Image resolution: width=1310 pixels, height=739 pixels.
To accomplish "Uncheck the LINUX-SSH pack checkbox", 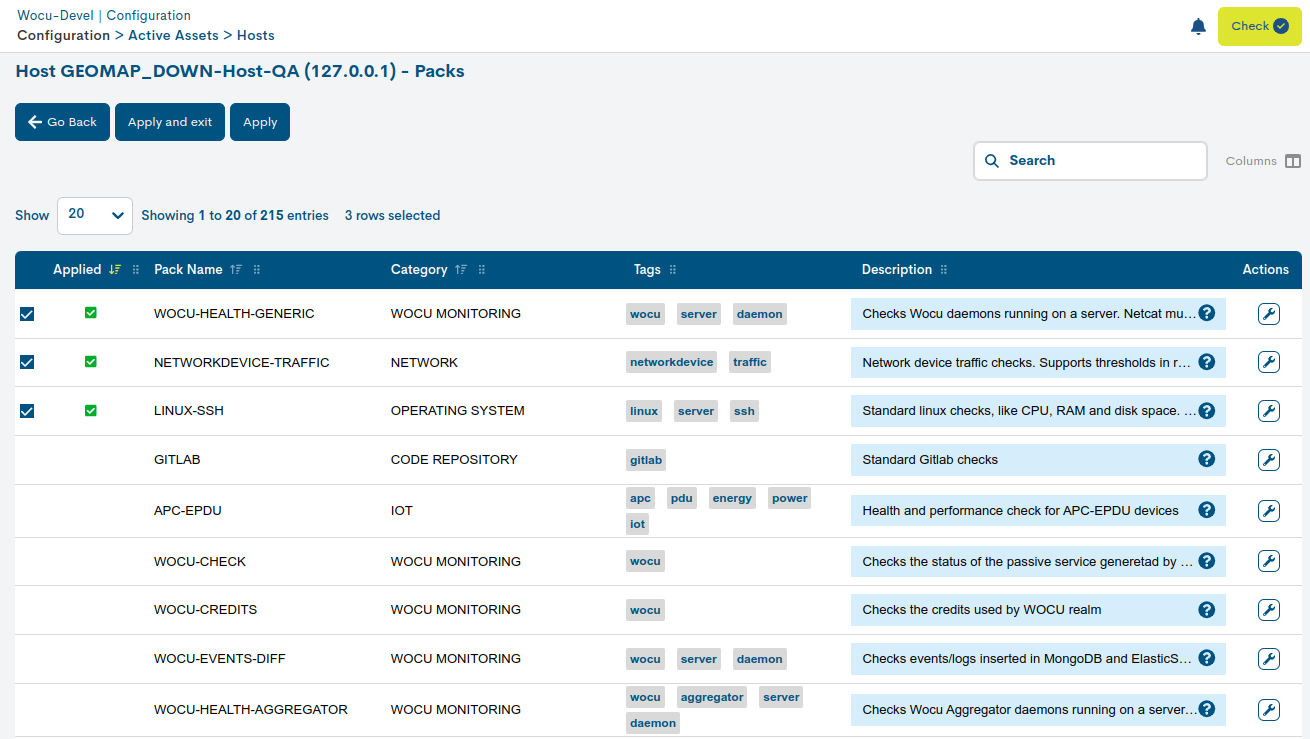I will (27, 410).
